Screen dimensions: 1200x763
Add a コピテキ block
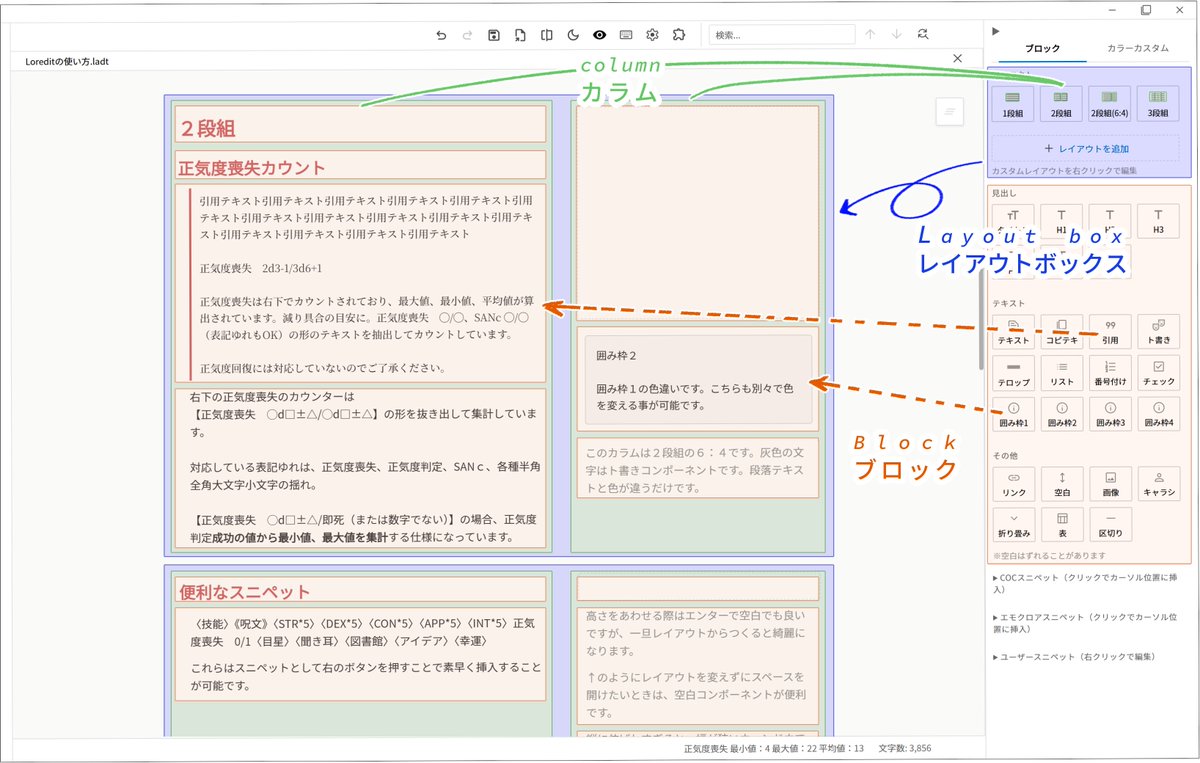1061,332
